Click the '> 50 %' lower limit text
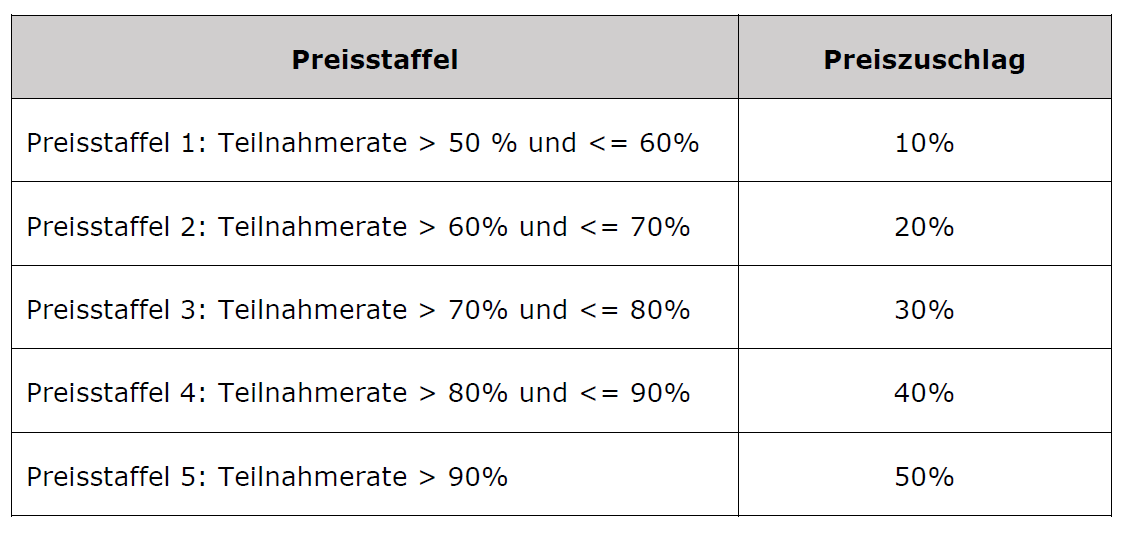Viewport: 1130px width, 533px height. pos(468,143)
